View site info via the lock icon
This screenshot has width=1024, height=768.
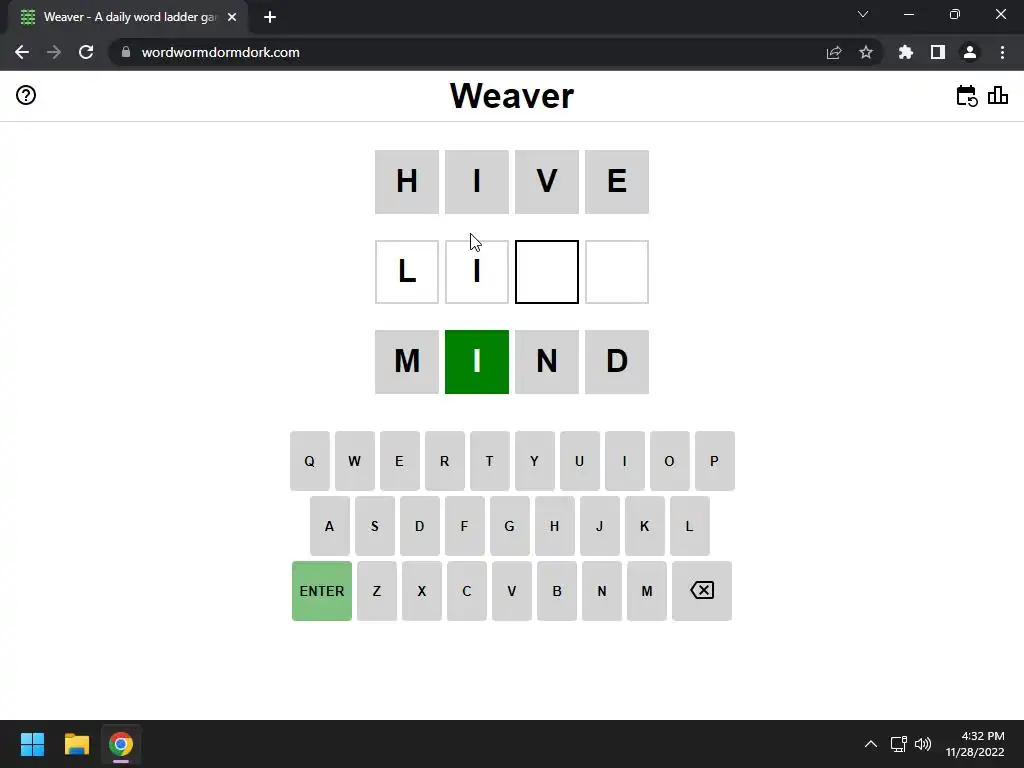[x=126, y=52]
